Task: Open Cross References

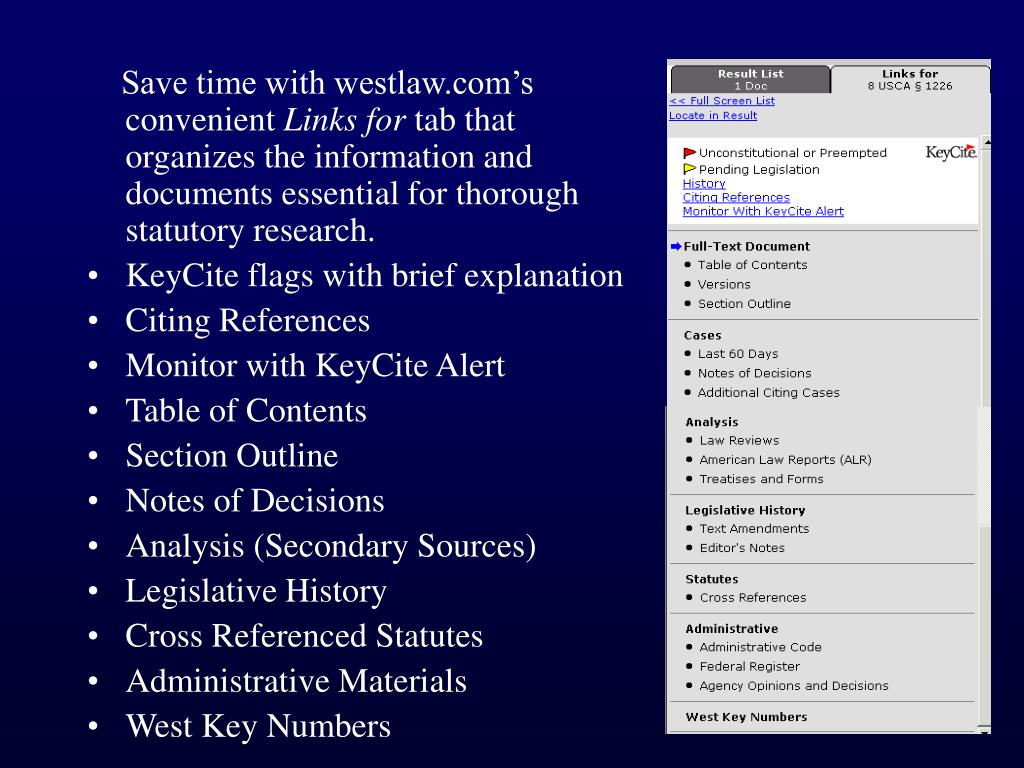Action: pos(753,598)
